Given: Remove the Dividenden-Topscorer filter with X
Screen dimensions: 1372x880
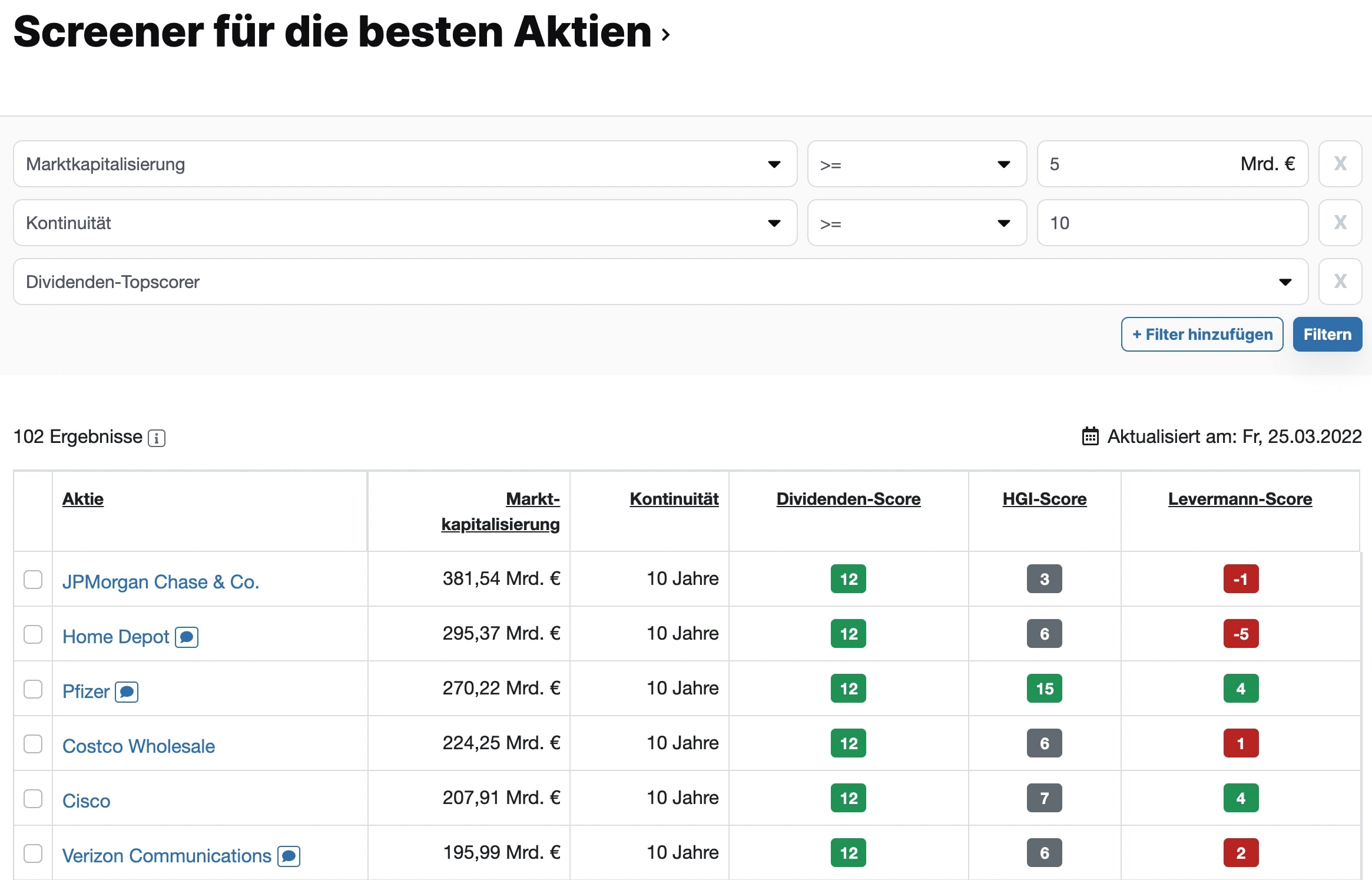Looking at the screenshot, I should click(1340, 282).
